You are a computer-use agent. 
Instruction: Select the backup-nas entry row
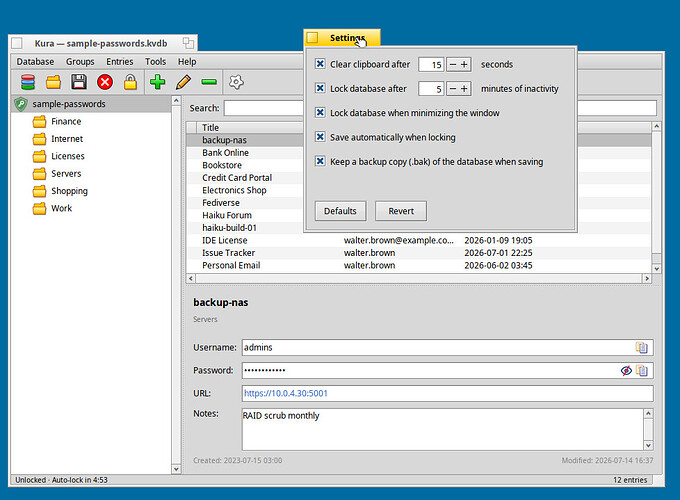[x=245, y=140]
